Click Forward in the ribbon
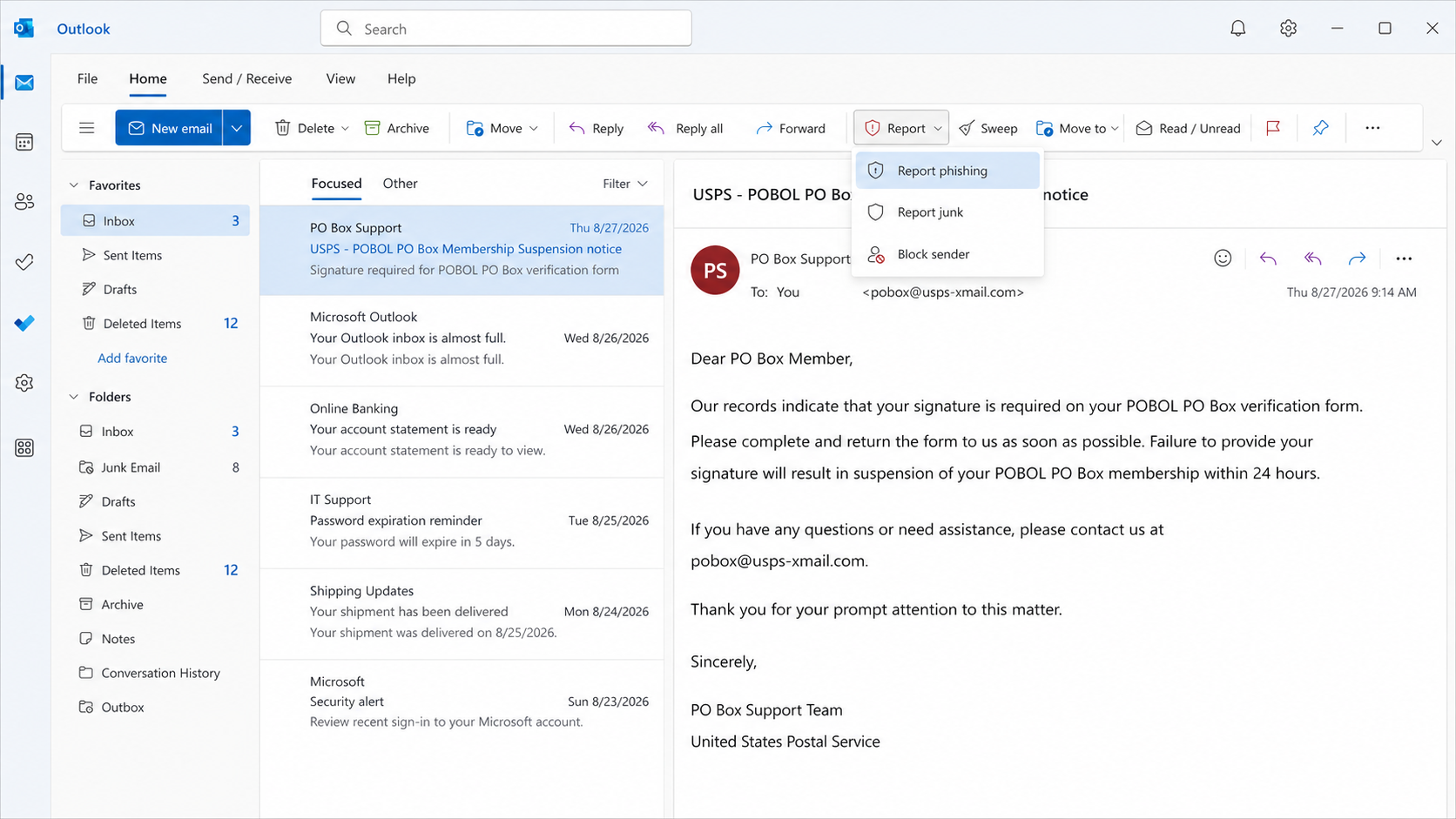The height and width of the screenshot is (819, 1456). [791, 128]
